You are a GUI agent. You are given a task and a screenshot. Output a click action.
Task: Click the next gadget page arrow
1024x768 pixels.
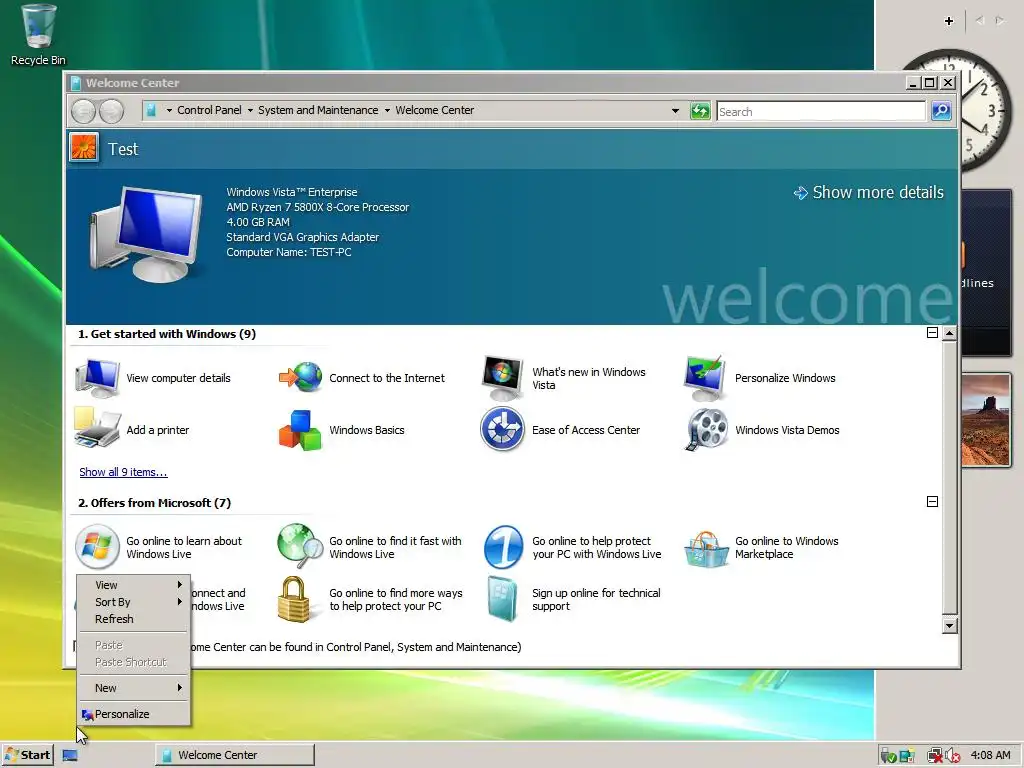[1000, 21]
